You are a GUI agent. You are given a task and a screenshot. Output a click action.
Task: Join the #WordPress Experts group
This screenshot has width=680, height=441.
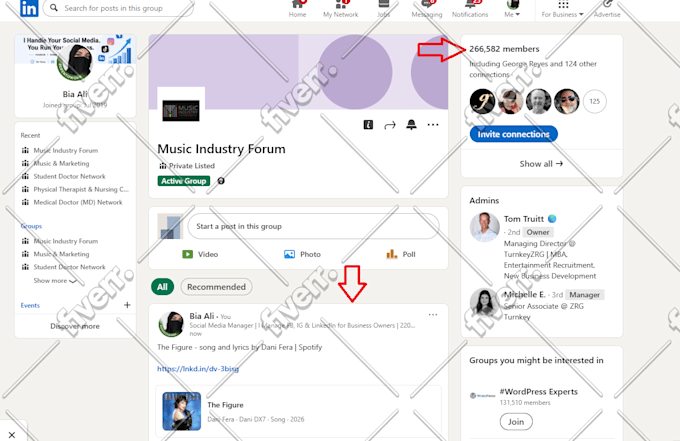(516, 421)
